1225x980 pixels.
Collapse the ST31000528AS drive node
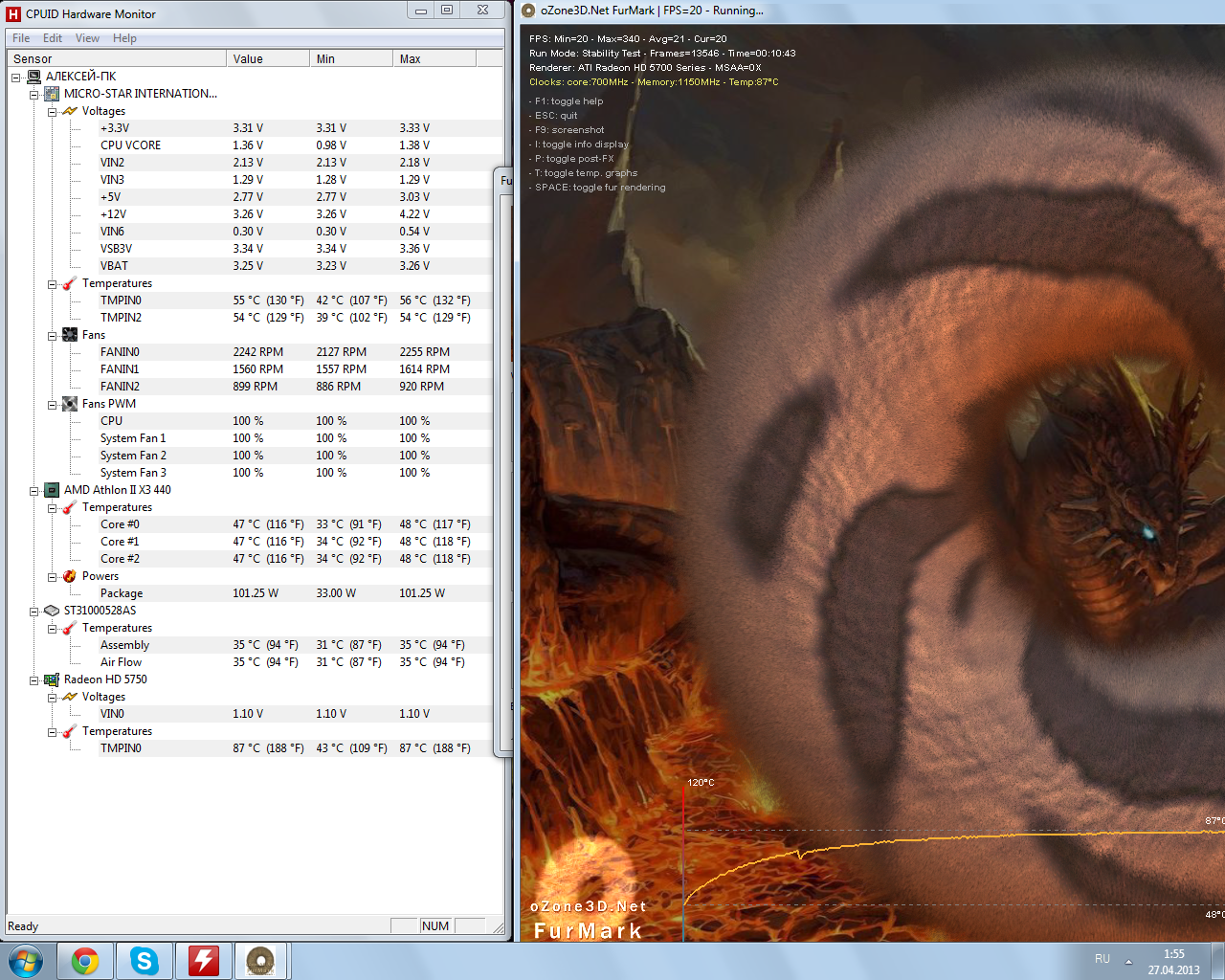point(33,611)
